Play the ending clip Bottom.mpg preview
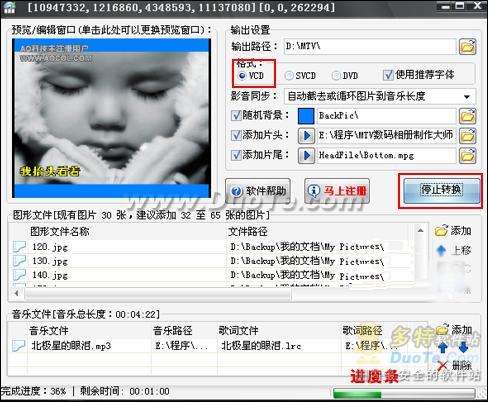The width and height of the screenshot is (488, 402). coord(306,155)
